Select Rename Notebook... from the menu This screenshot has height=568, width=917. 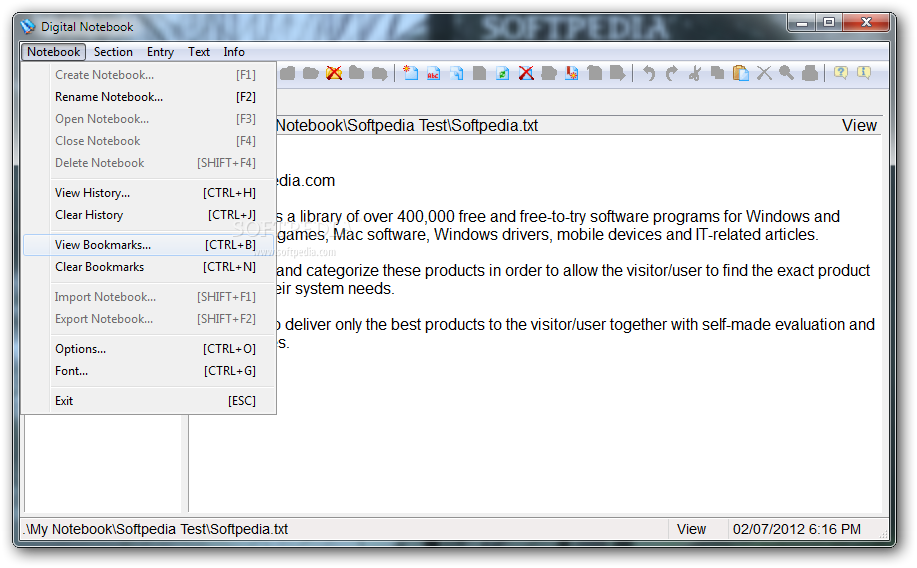click(149, 97)
